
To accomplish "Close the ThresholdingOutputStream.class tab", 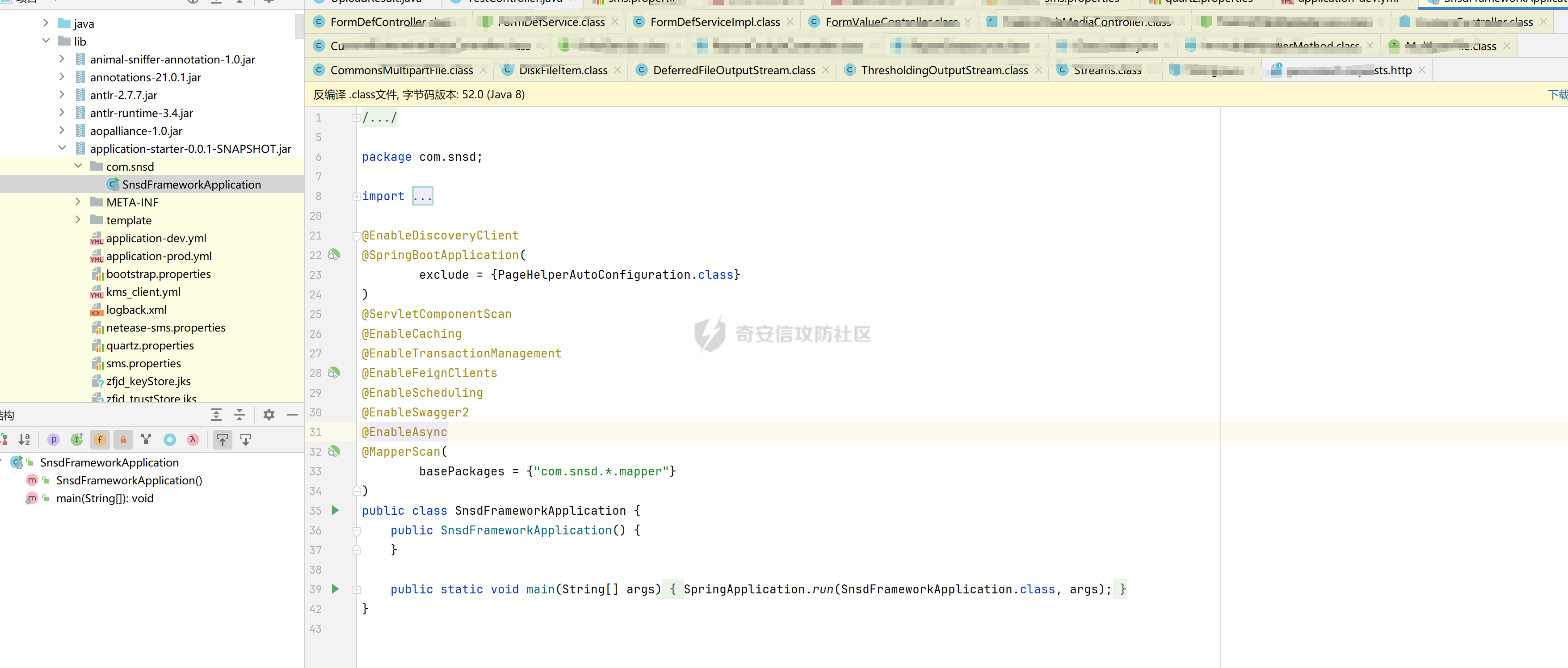I will click(1038, 70).
